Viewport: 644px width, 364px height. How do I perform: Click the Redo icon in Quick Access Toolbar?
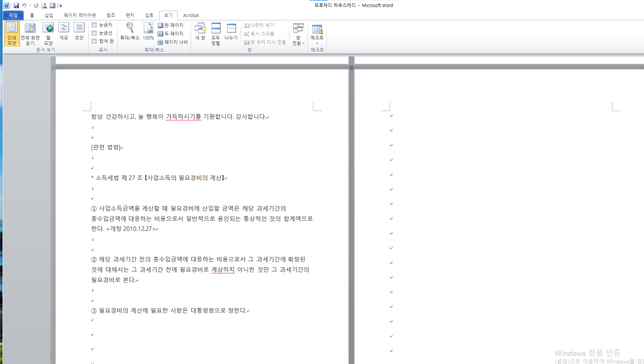(36, 5)
